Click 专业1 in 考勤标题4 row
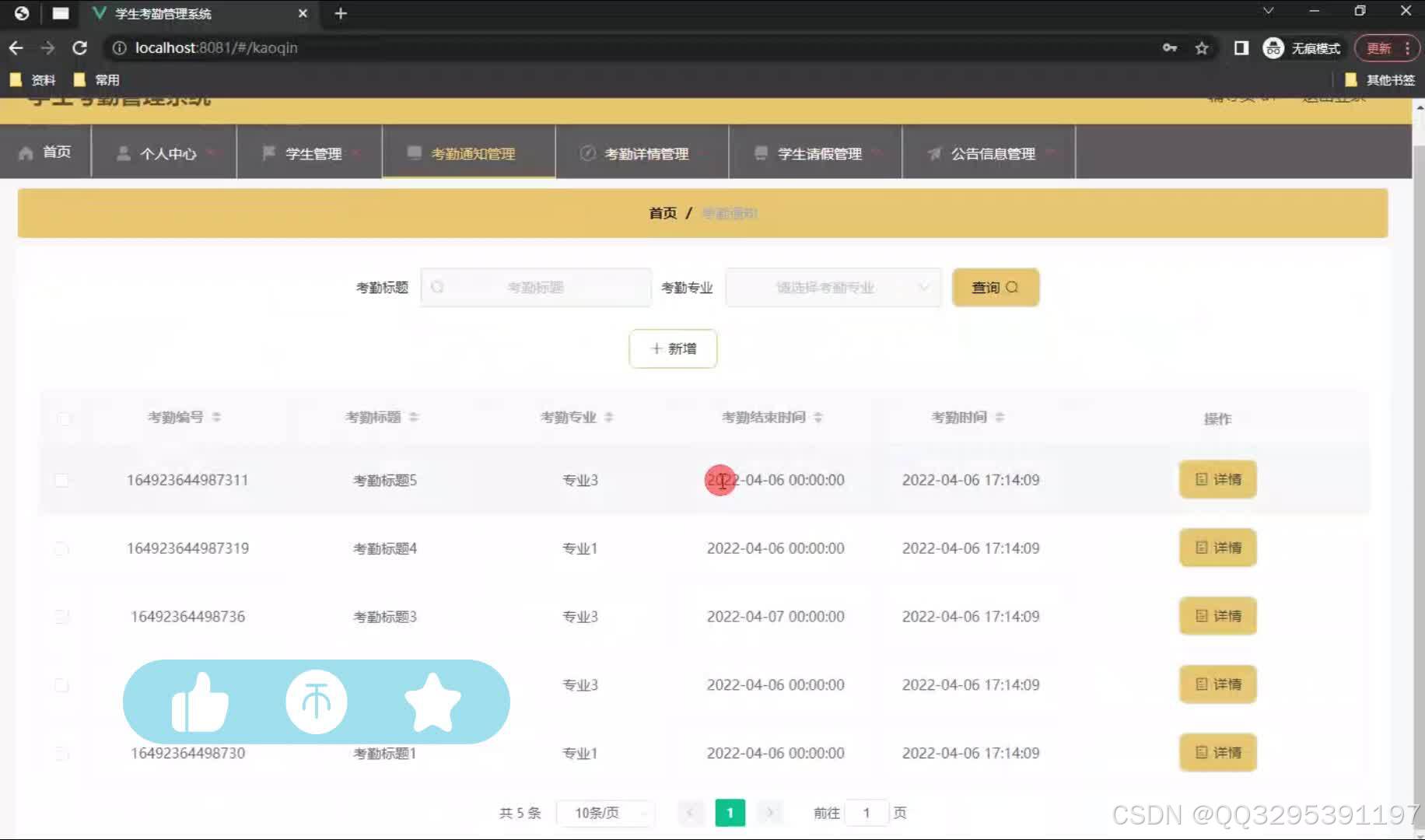The width and height of the screenshot is (1425, 840). (x=580, y=548)
